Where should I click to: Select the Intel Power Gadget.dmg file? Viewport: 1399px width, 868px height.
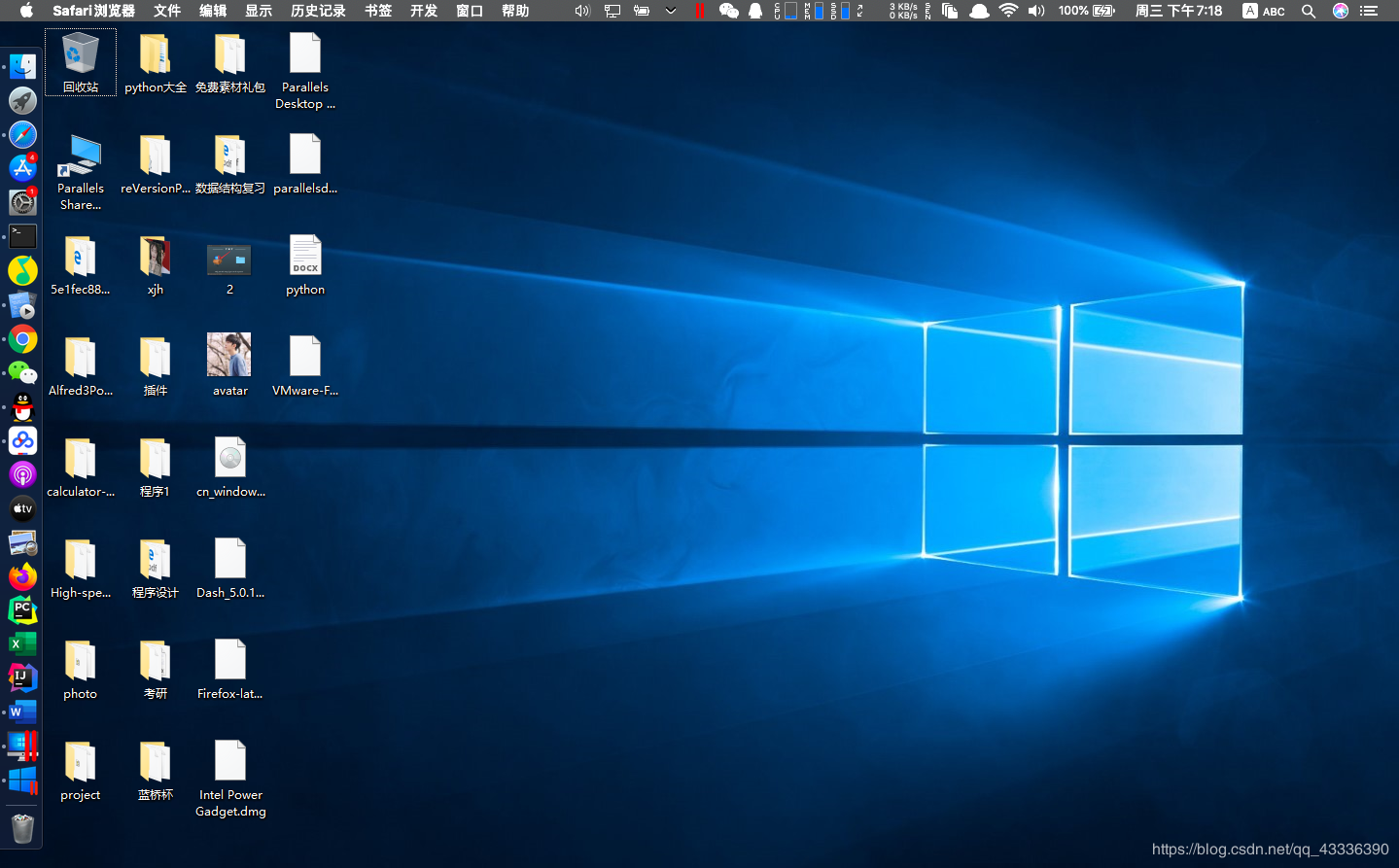230,779
